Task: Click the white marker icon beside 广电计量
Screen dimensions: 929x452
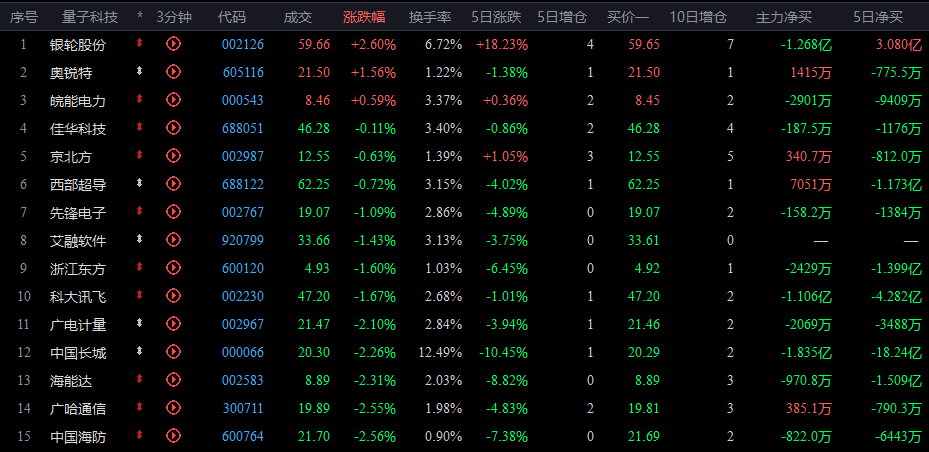Action: pyautogui.click(x=139, y=323)
